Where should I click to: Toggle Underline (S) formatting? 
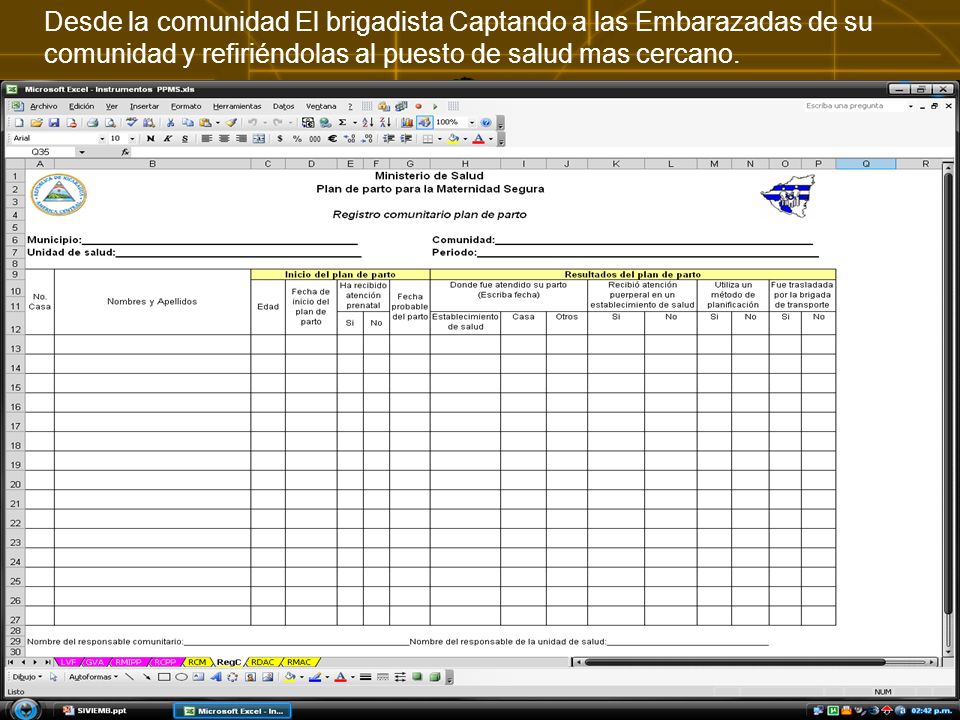[185, 138]
